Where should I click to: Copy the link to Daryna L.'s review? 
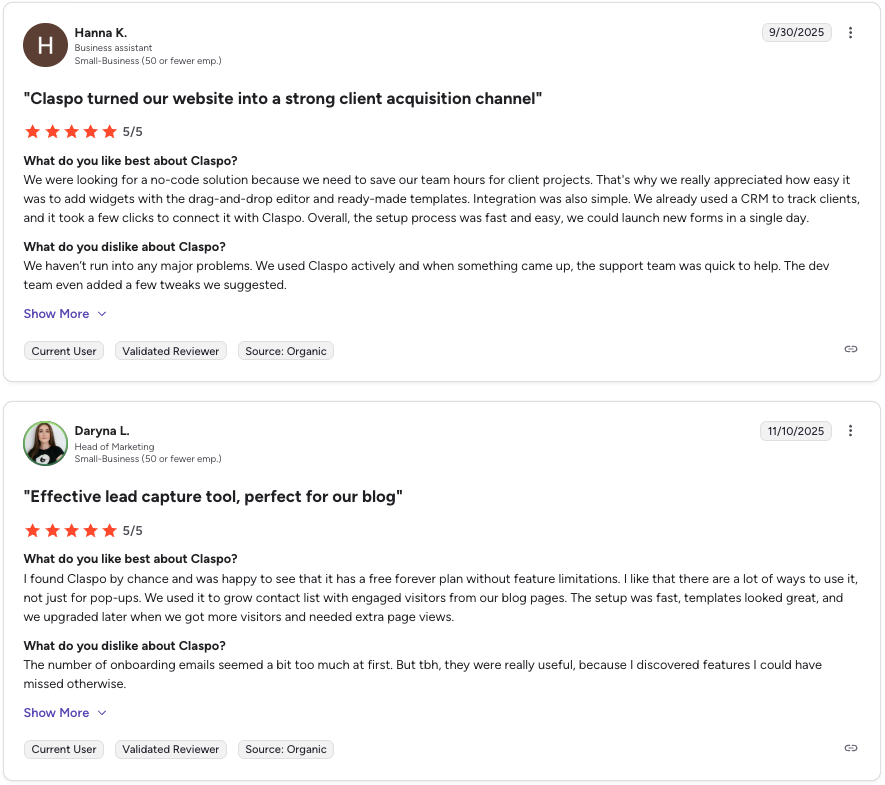850,748
